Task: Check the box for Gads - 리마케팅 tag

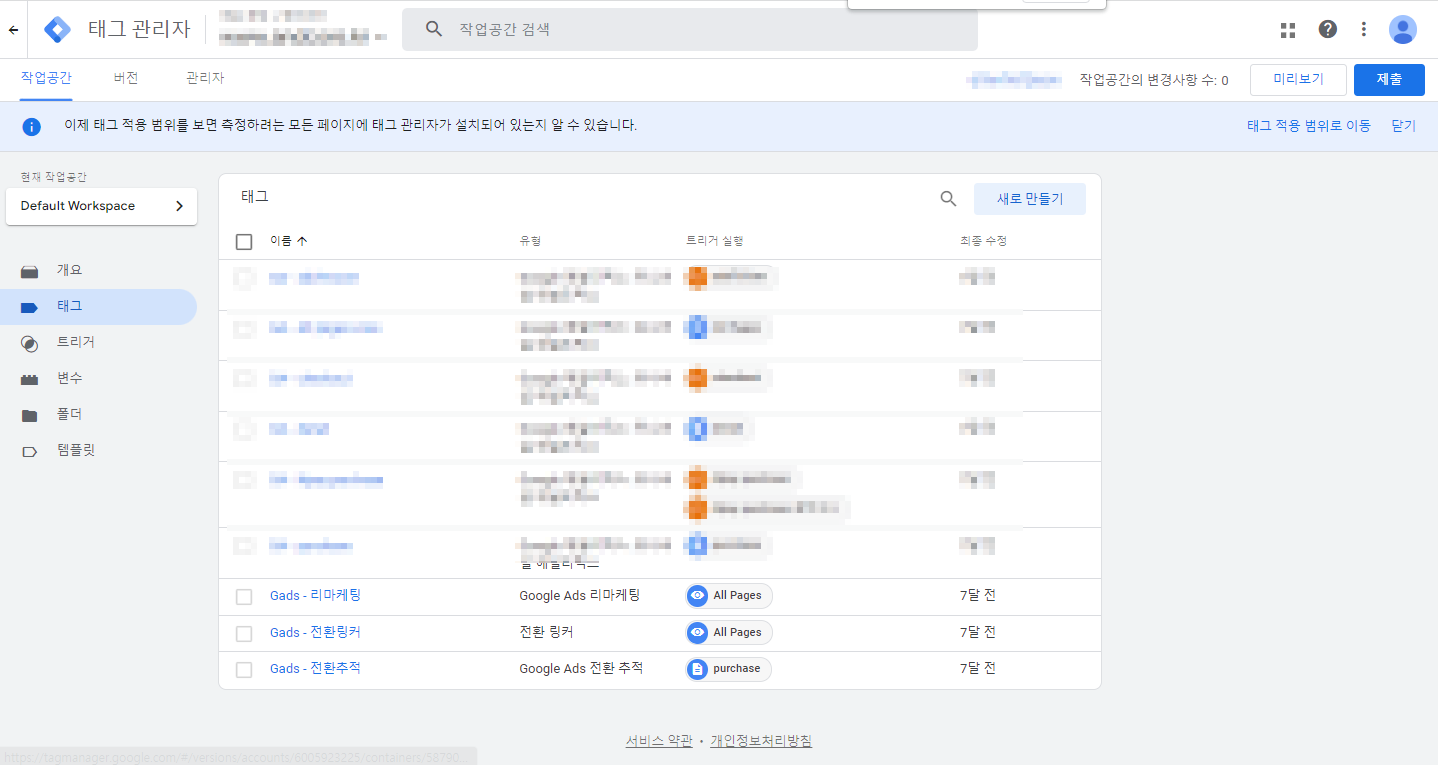Action: (x=244, y=597)
